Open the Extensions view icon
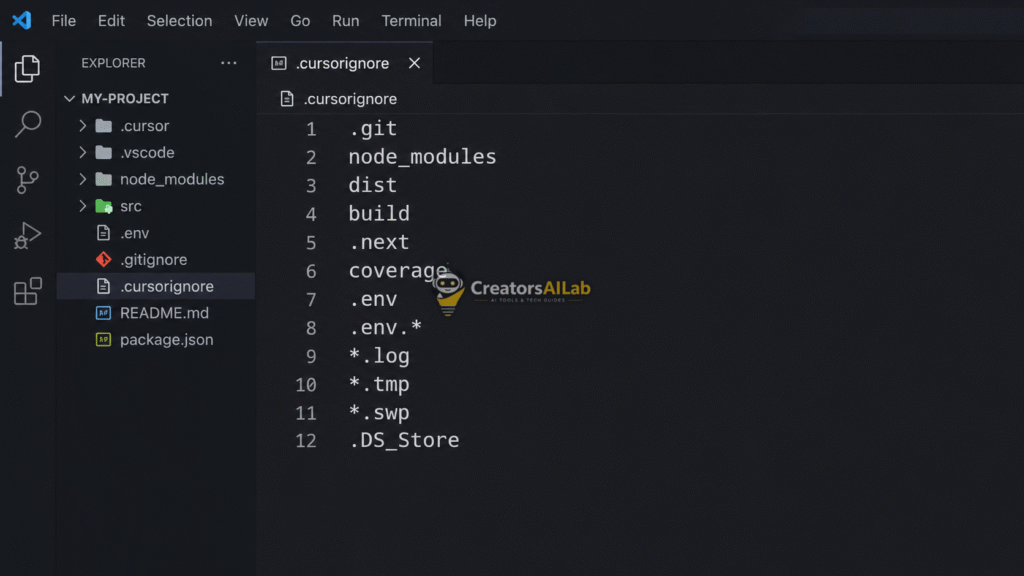Image resolution: width=1024 pixels, height=576 pixels. point(27,291)
